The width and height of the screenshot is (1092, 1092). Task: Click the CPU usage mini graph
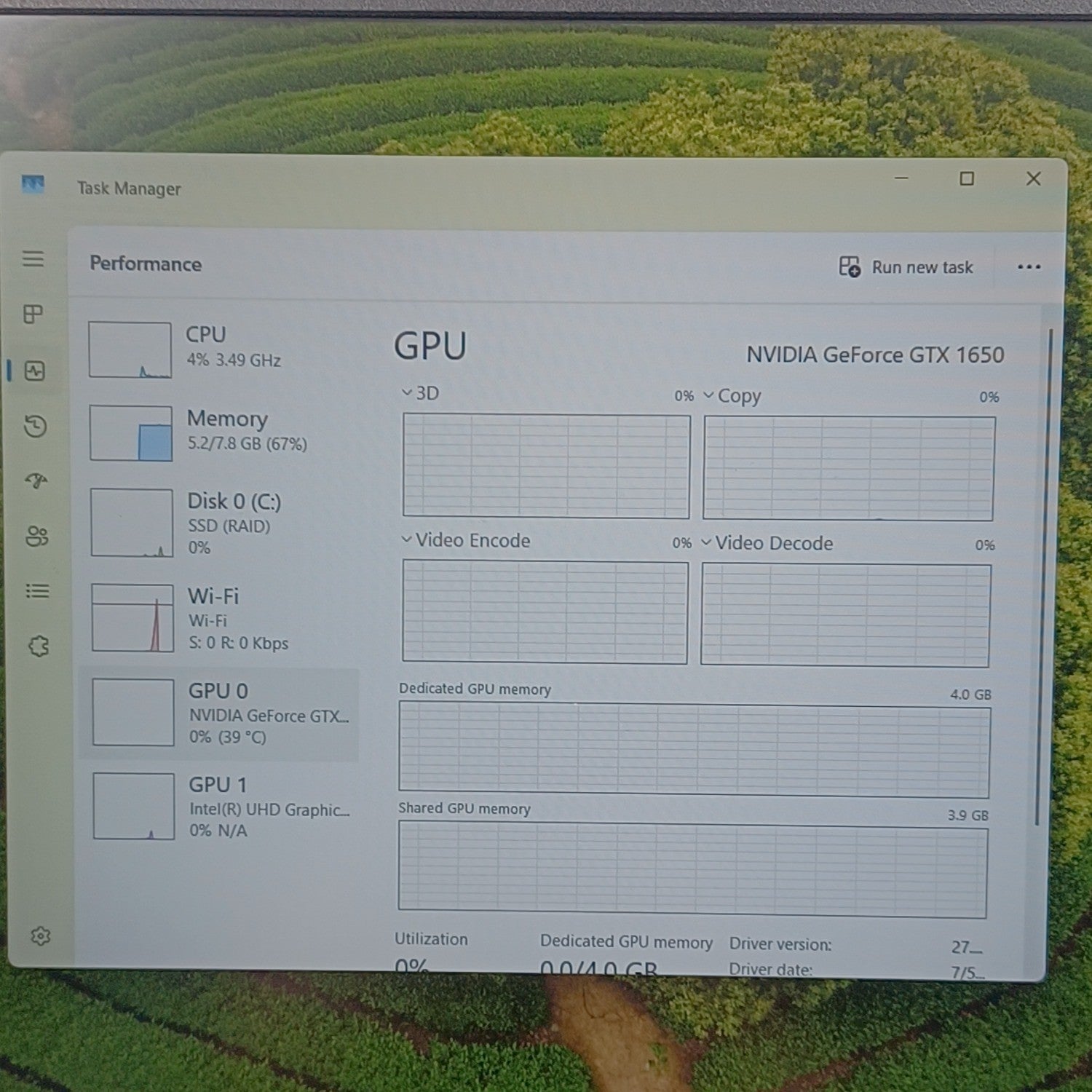pyautogui.click(x=130, y=349)
